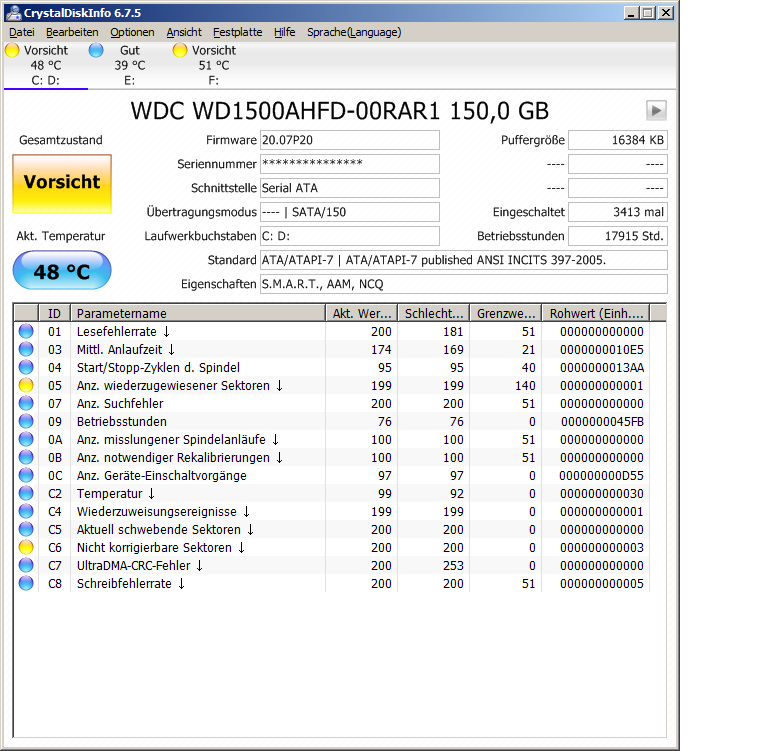Click blue status icon of Geräte-Einschaltvorgänge row
Image resolution: width=768 pixels, height=751 pixels.
[26, 475]
